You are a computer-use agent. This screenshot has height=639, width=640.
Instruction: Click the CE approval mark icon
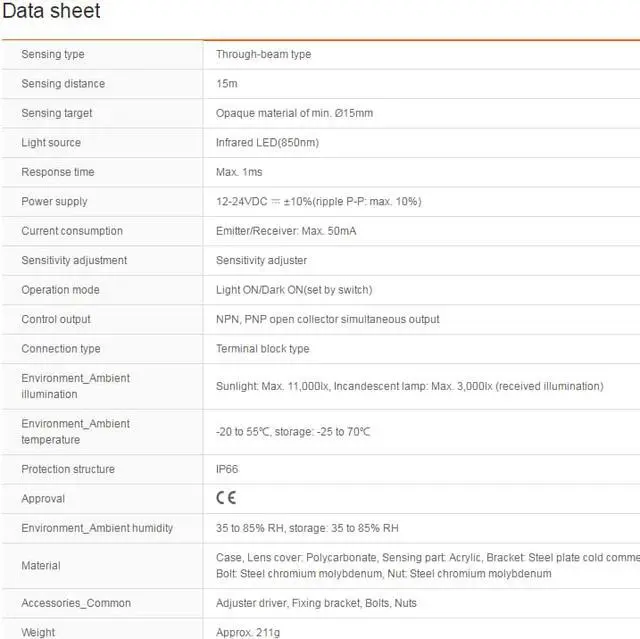226,498
